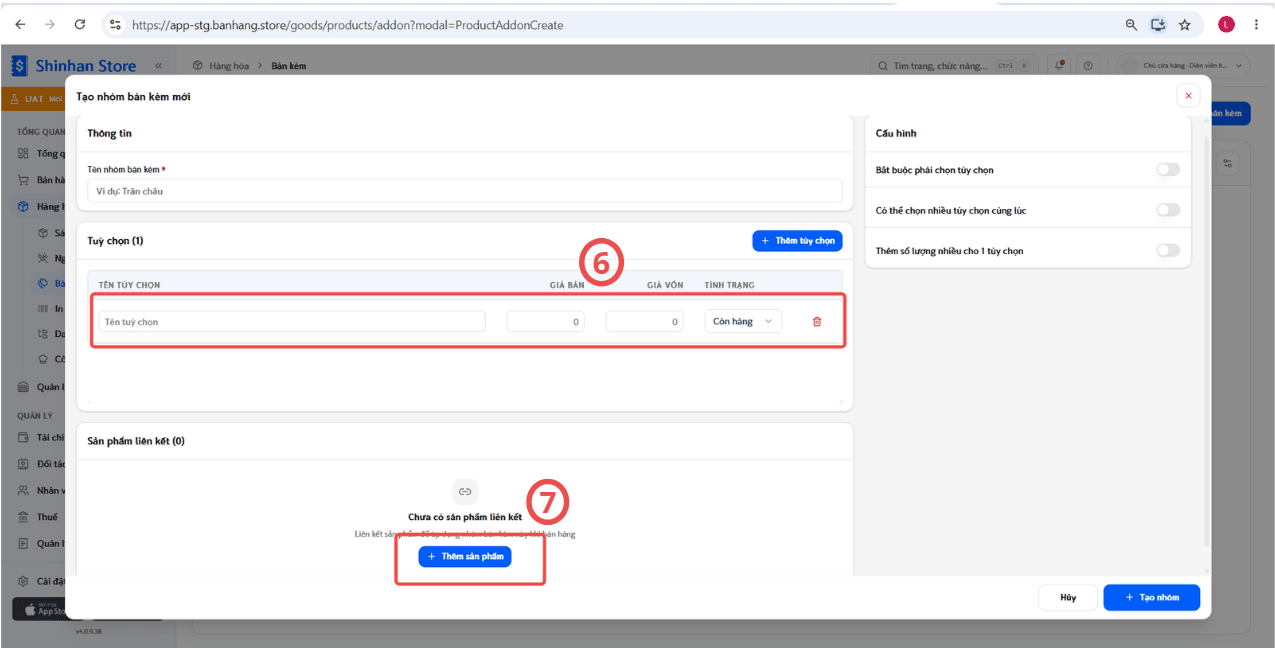Go back using the browser back arrow
Screen dimensions: 1275x648
[20, 25]
